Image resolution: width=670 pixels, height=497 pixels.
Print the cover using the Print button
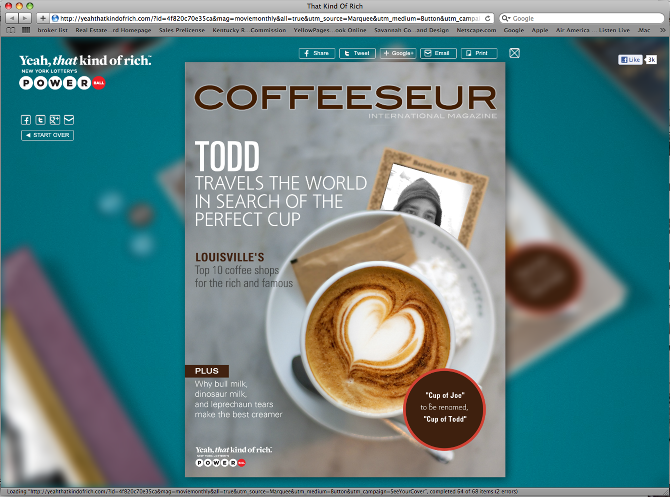click(478, 53)
